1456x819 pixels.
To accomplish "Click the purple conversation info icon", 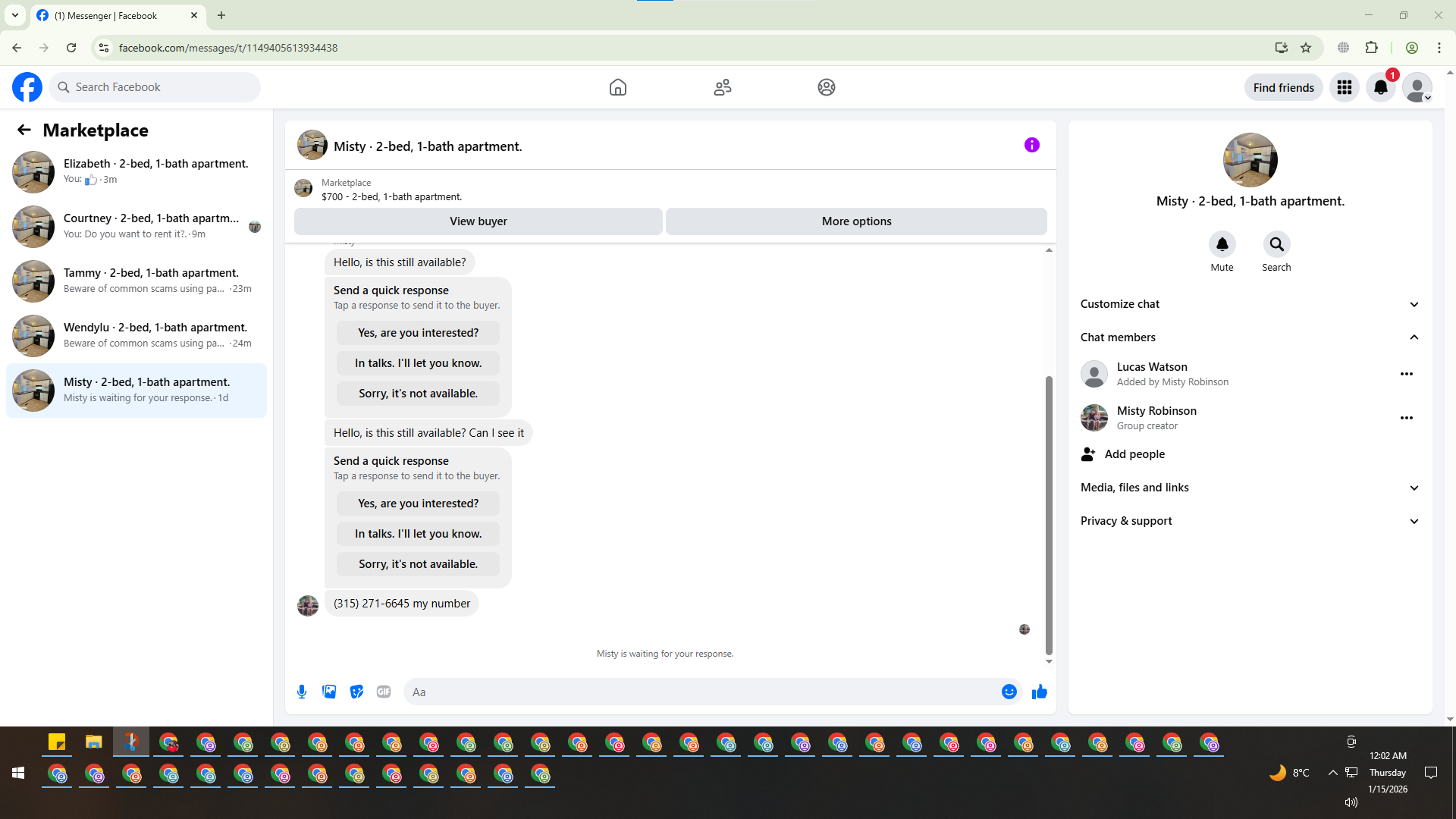I will (x=1031, y=145).
